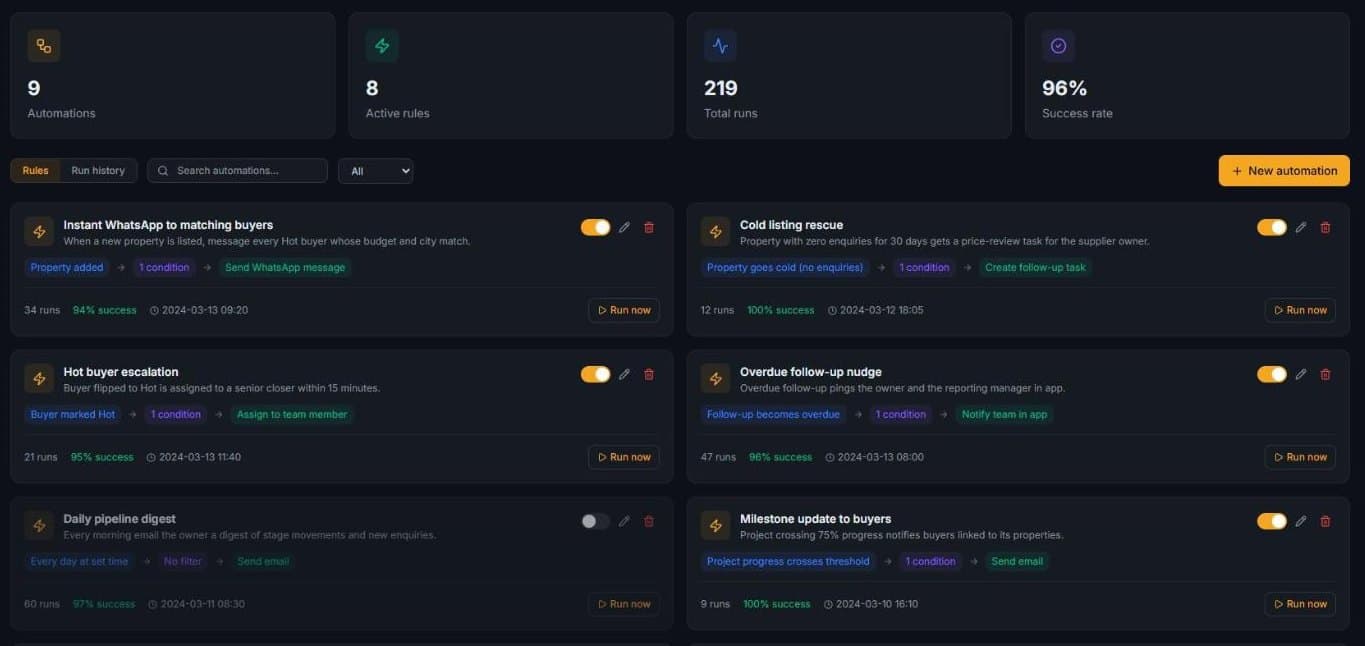Run now the Cold listing rescue rule
This screenshot has width=1365, height=646.
coord(1300,310)
